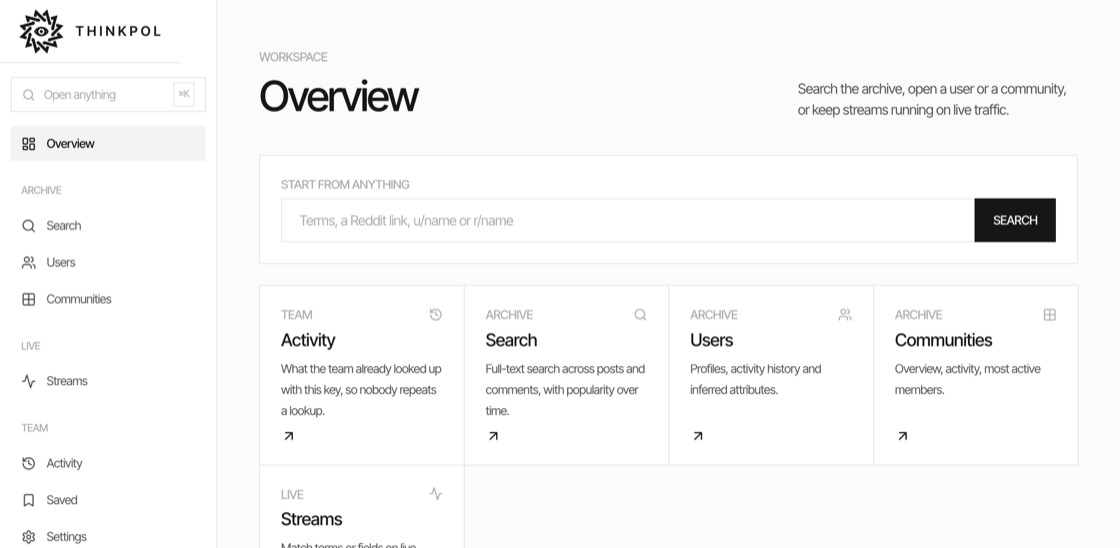This screenshot has width=1120, height=548.
Task: Click the arrow on the Search card
Action: [493, 436]
